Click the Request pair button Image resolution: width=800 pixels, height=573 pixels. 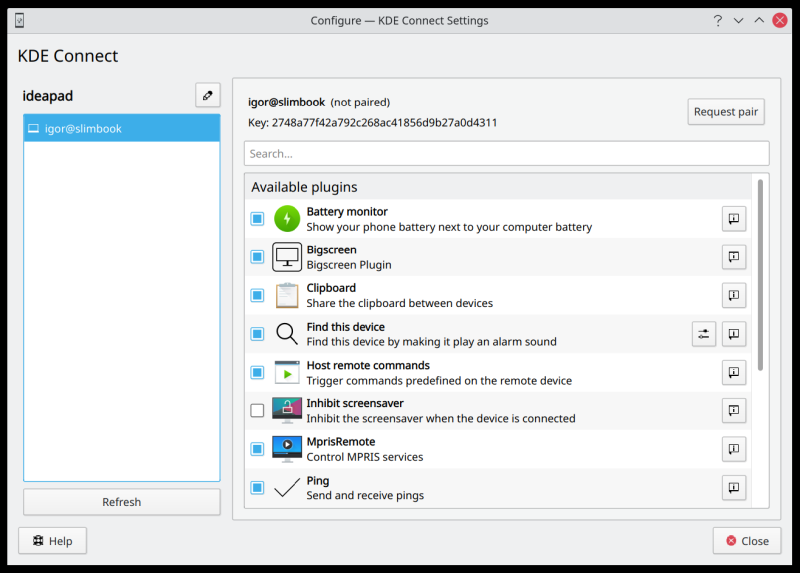tap(726, 112)
